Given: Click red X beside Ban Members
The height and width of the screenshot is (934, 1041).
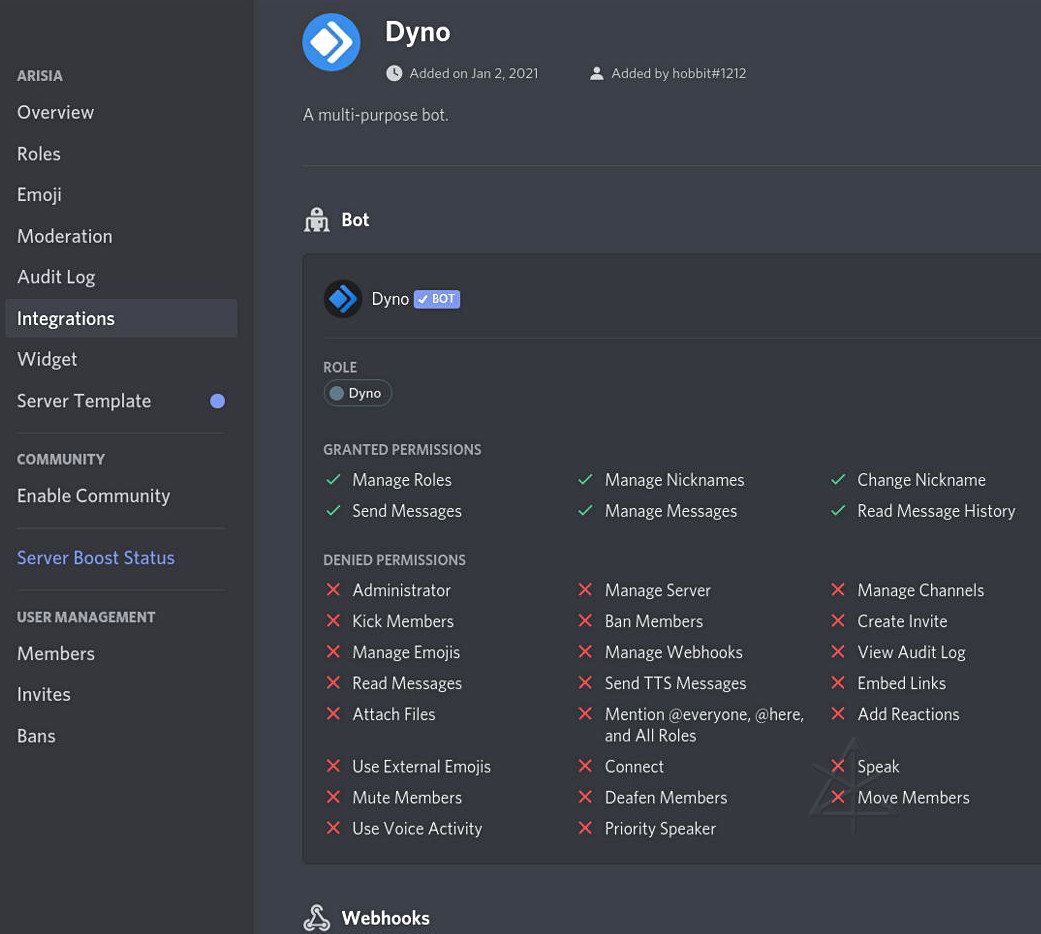Looking at the screenshot, I should [586, 621].
